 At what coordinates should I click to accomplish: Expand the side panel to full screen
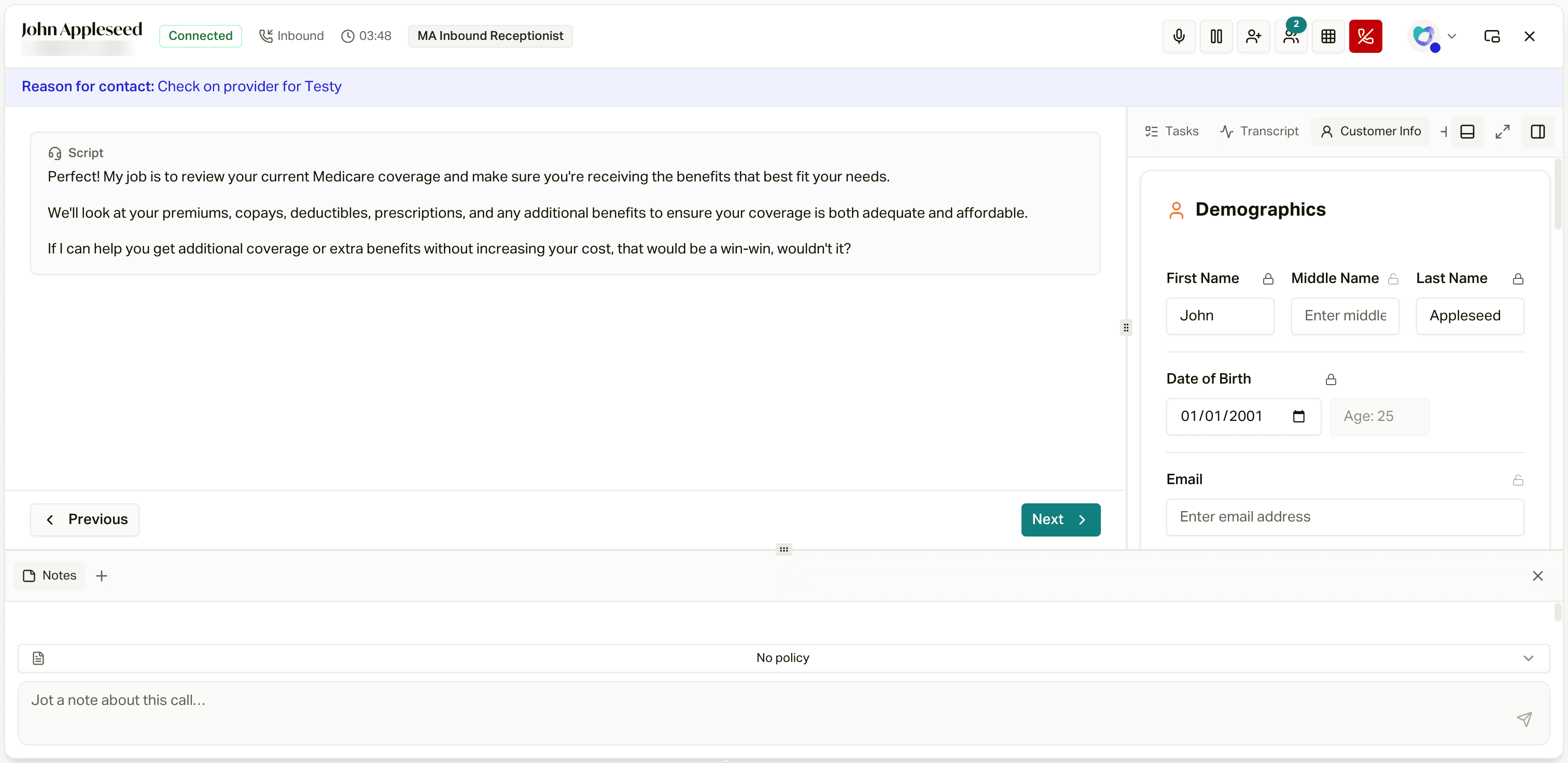pos(1502,132)
